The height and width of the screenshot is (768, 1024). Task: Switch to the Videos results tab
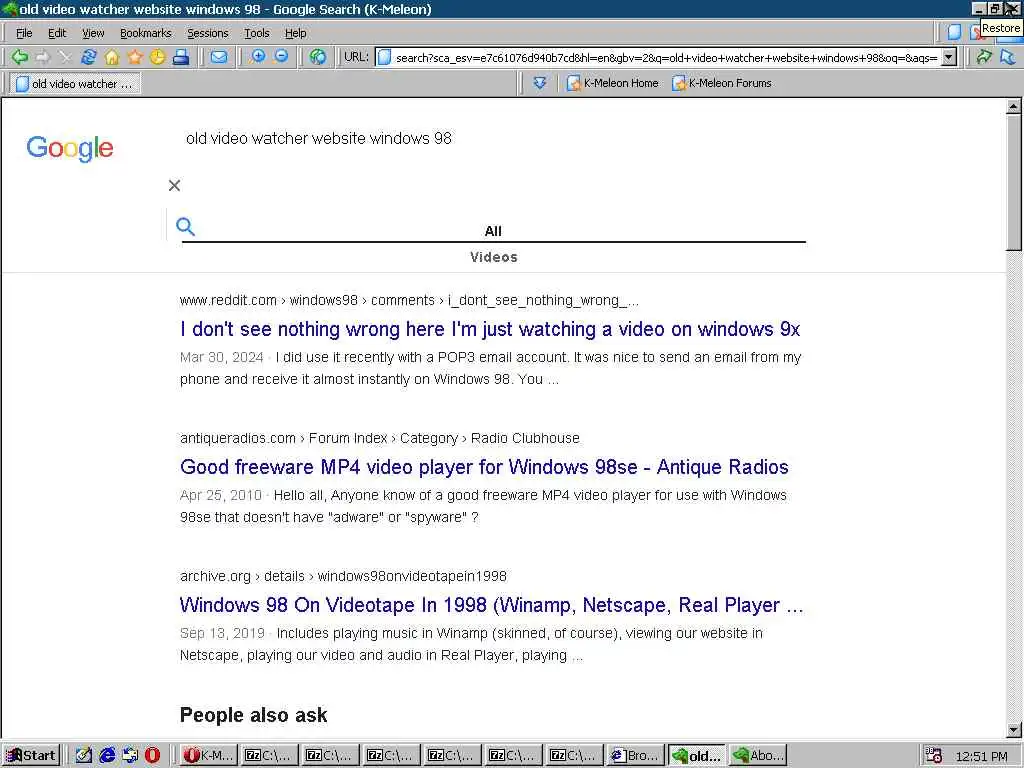click(x=494, y=257)
